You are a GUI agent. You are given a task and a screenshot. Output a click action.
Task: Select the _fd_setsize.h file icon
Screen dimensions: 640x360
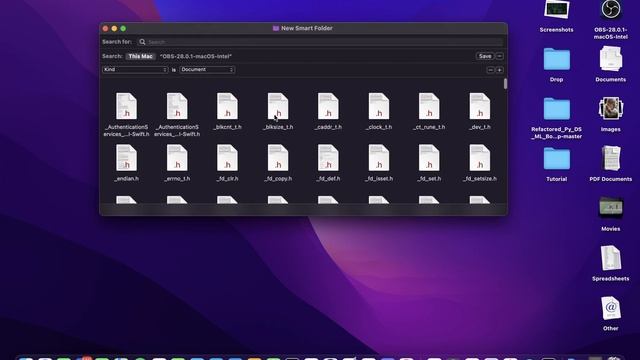pyautogui.click(x=480, y=158)
